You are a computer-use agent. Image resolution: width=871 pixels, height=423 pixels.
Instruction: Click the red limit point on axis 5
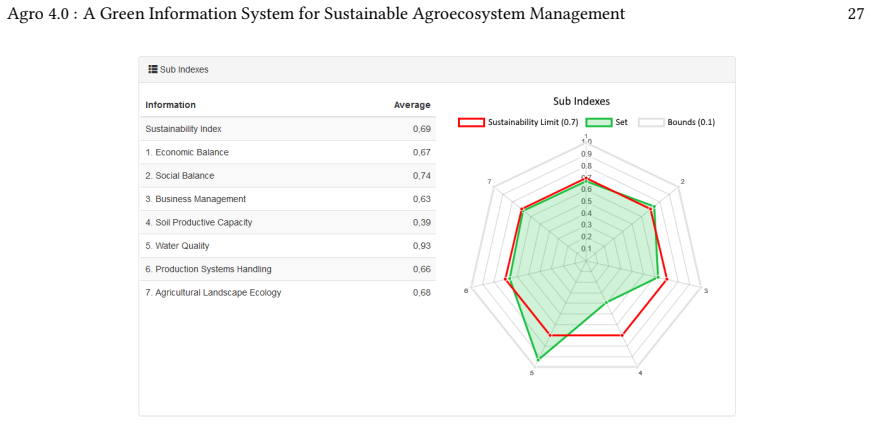coord(550,335)
